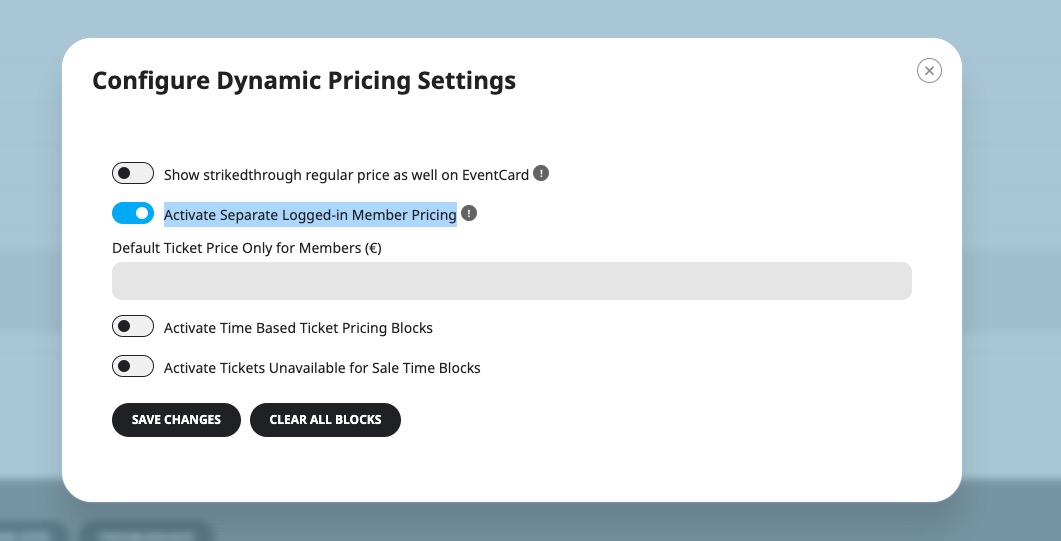Disable Separate Logged-in Member Pricing toggle
The width and height of the screenshot is (1061, 541).
click(x=133, y=213)
